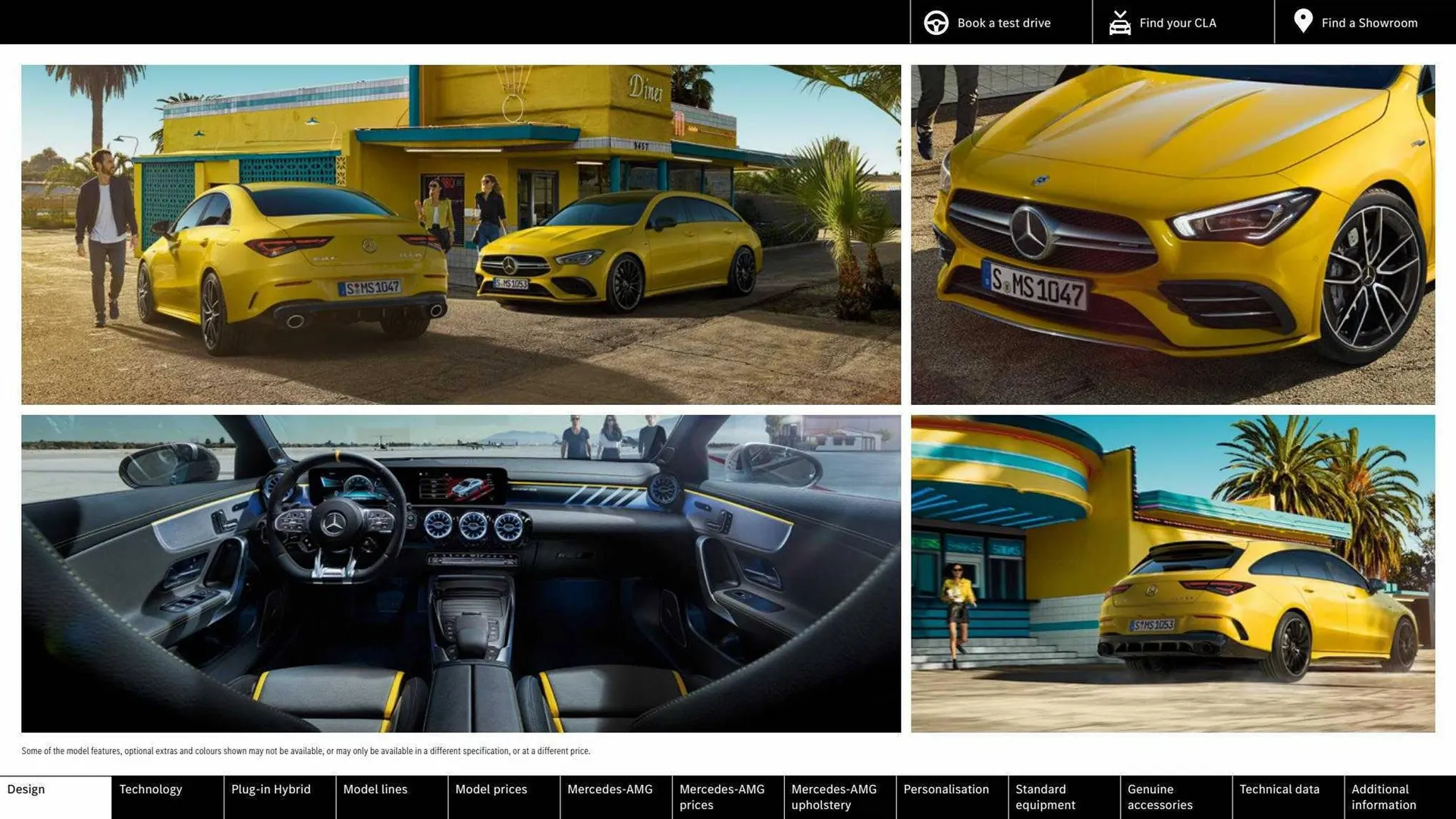Open the Find a Showroom link
The height and width of the screenshot is (819, 1456).
(1369, 23)
